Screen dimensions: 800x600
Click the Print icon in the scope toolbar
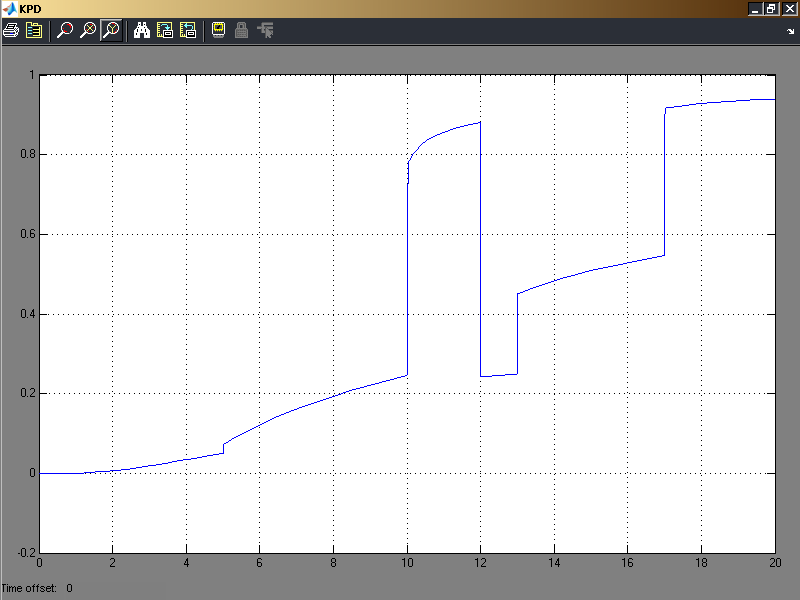pos(11,30)
